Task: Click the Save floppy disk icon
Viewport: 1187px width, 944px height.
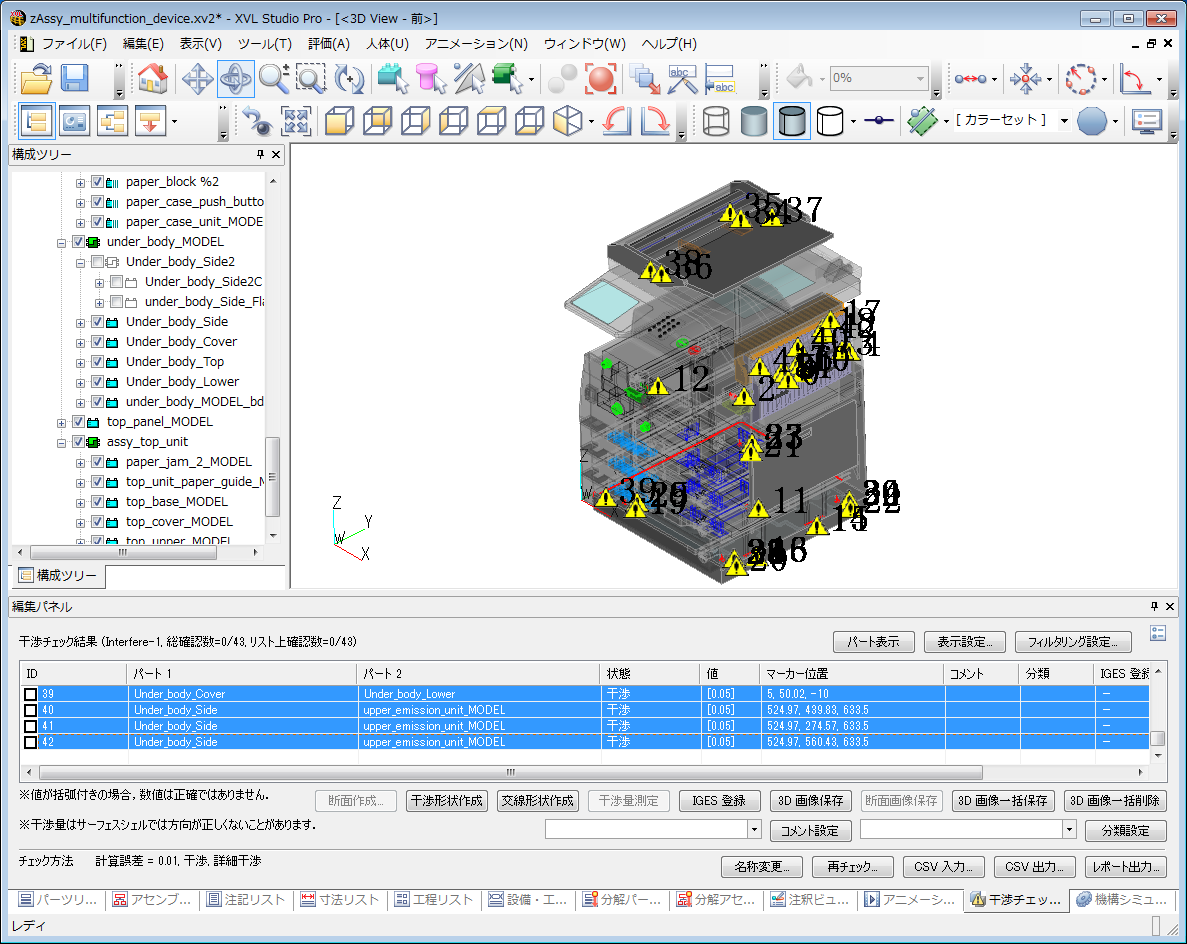Action: (75, 79)
